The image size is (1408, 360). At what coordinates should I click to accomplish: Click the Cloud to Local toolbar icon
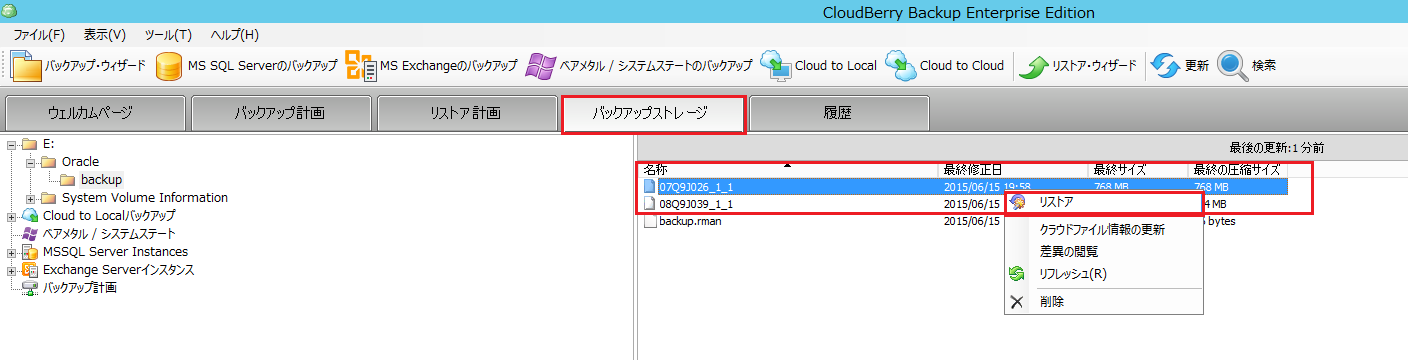pyautogui.click(x=775, y=66)
